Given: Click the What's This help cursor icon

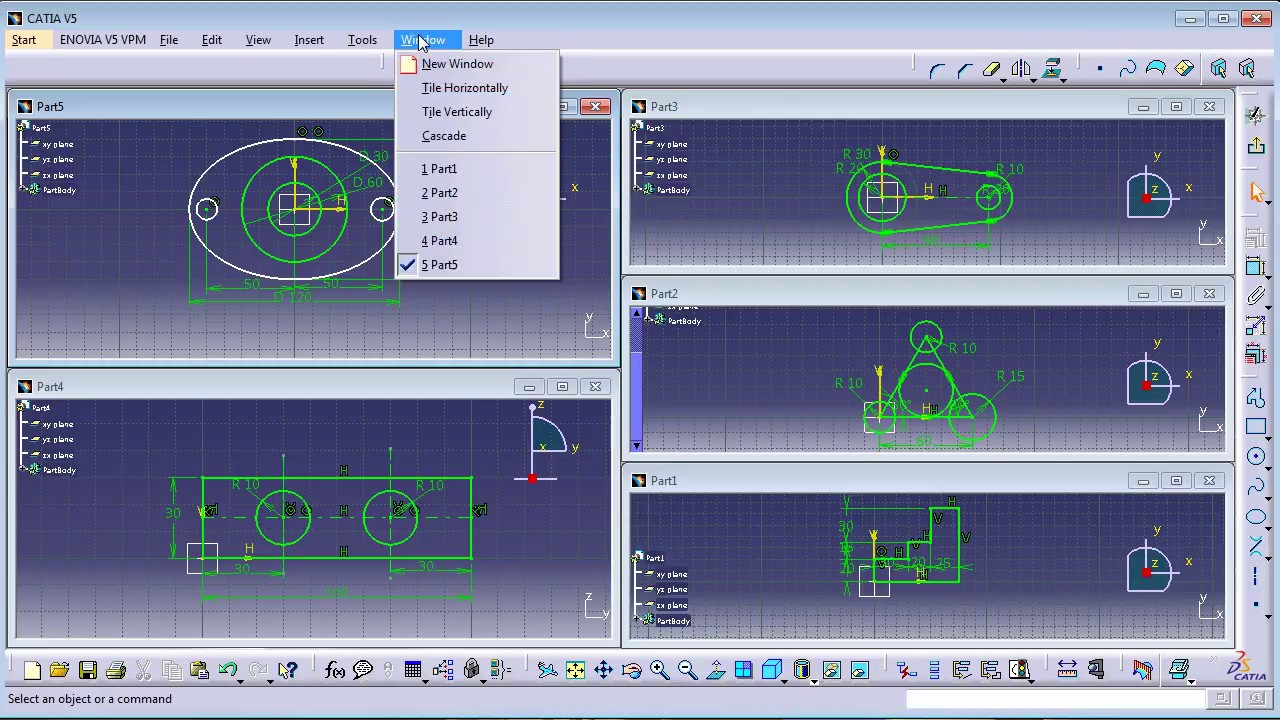Looking at the screenshot, I should tap(288, 670).
